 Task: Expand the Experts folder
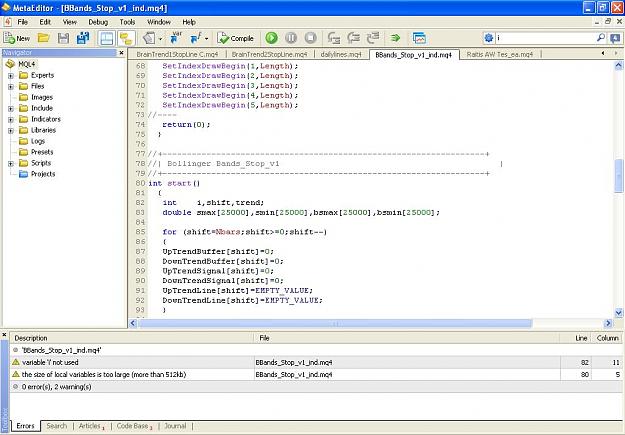[x=11, y=75]
